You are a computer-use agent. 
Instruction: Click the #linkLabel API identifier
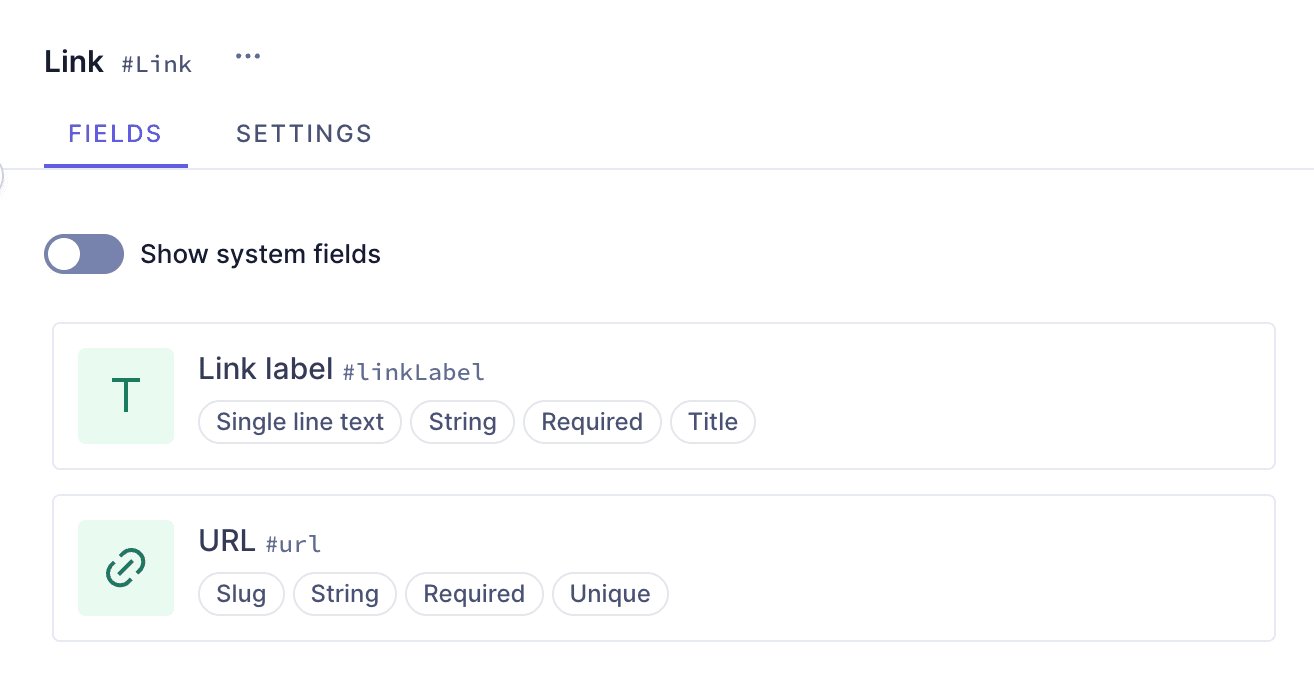[414, 371]
